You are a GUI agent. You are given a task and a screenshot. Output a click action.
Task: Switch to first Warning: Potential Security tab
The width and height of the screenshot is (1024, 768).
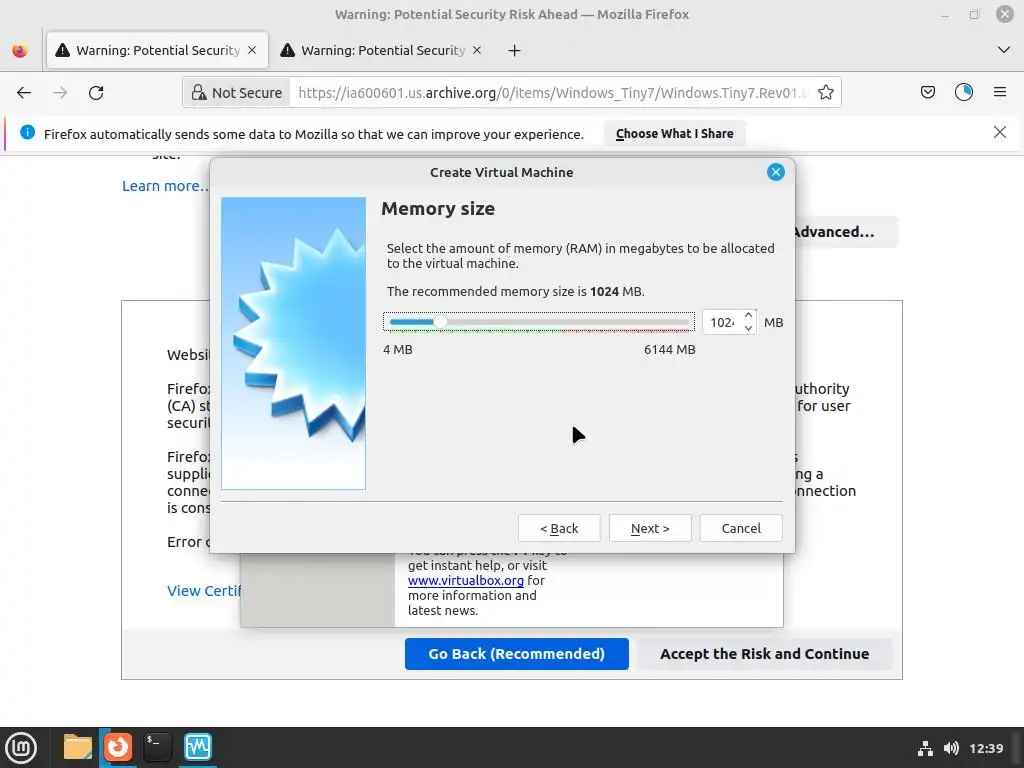[157, 50]
